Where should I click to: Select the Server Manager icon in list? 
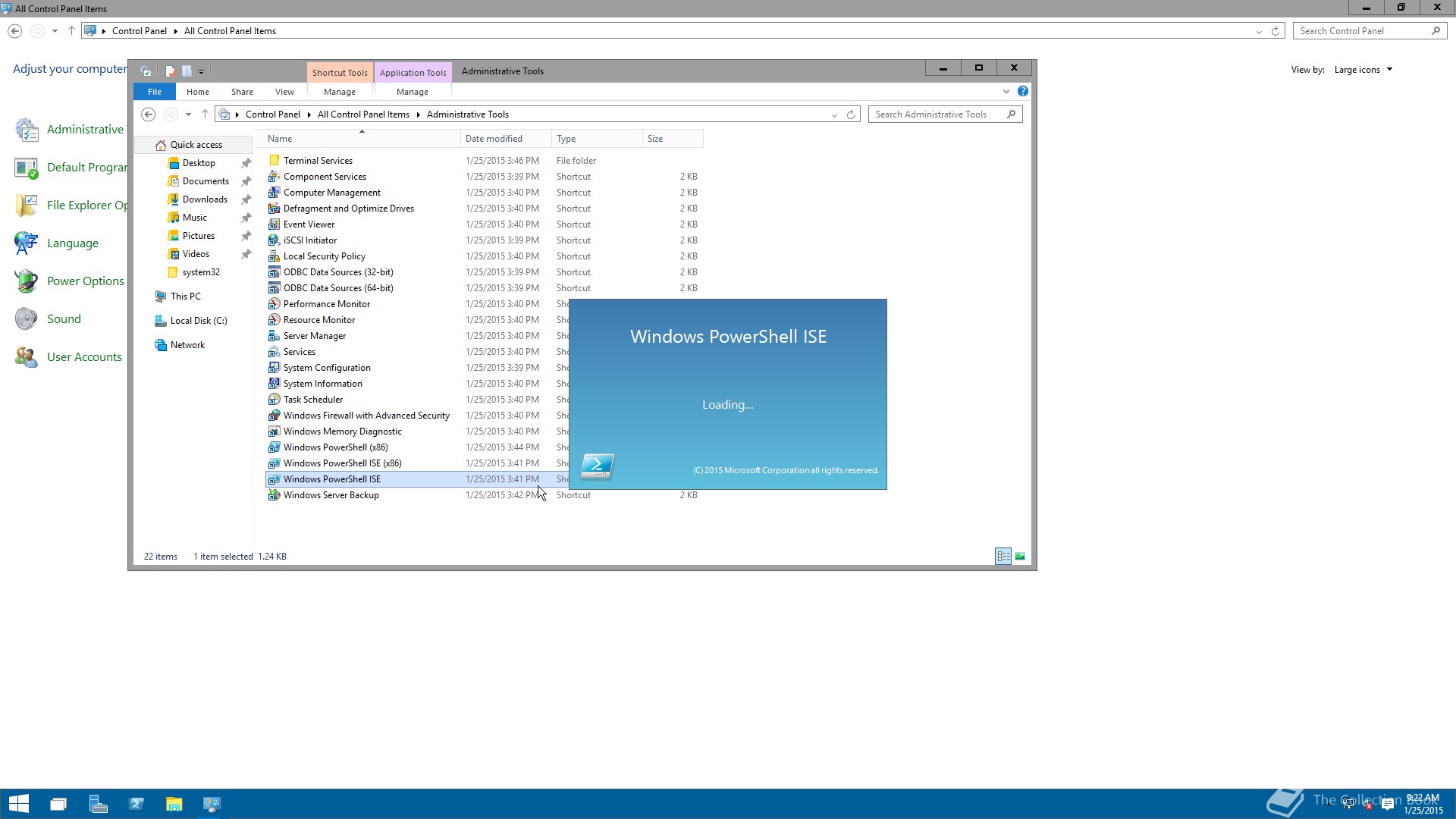pyautogui.click(x=275, y=336)
